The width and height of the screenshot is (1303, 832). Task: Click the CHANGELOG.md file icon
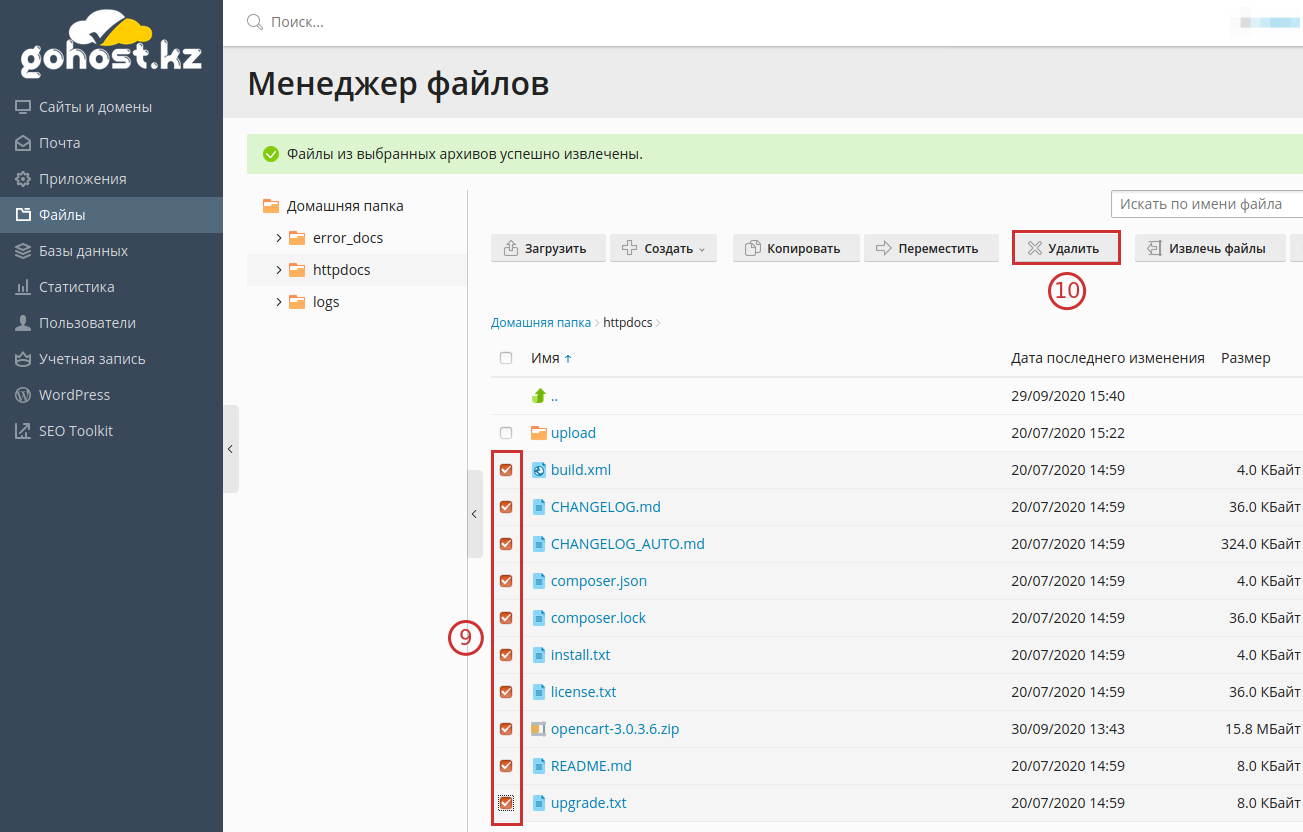(x=539, y=507)
